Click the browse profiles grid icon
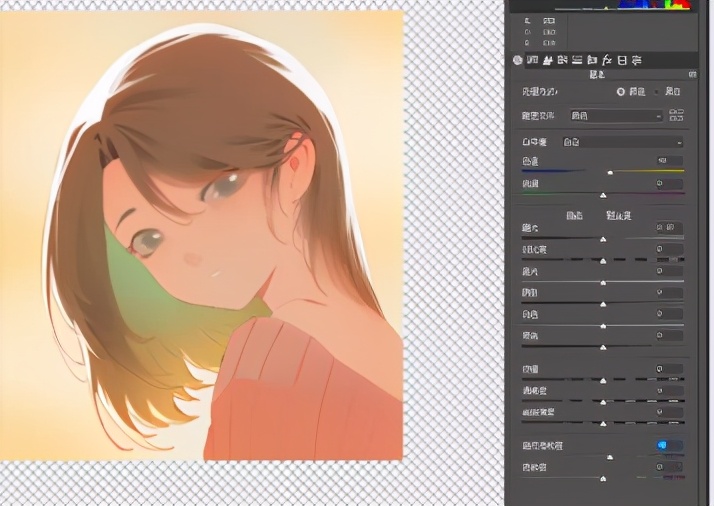 pos(676,116)
